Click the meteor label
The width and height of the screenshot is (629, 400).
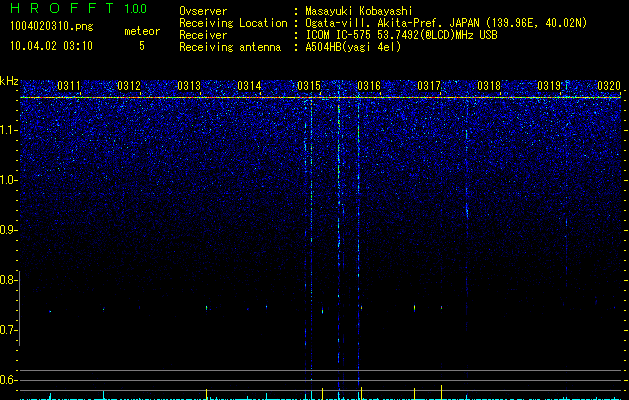coord(142,31)
